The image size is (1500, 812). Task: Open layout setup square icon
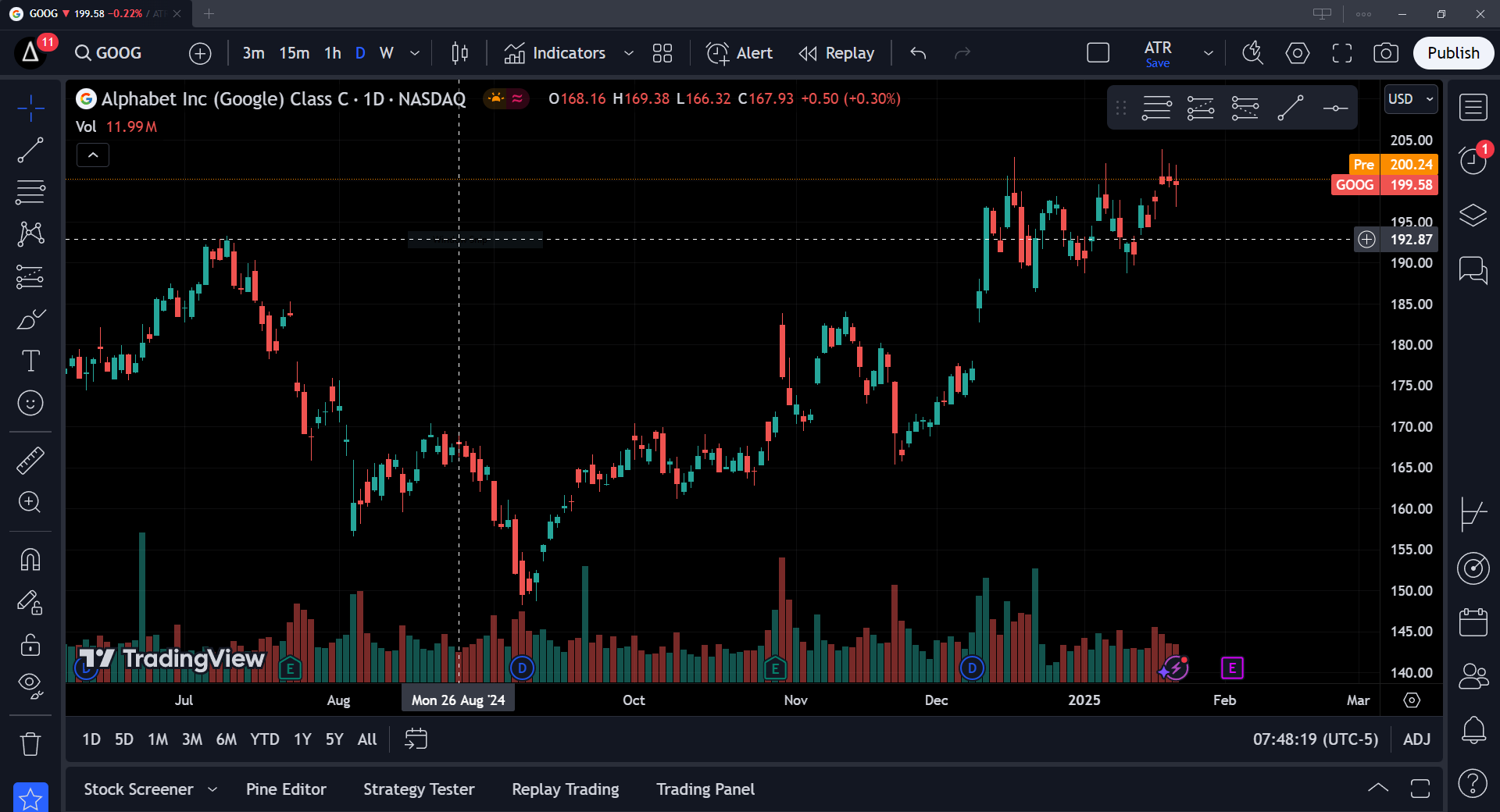pyautogui.click(x=1098, y=53)
